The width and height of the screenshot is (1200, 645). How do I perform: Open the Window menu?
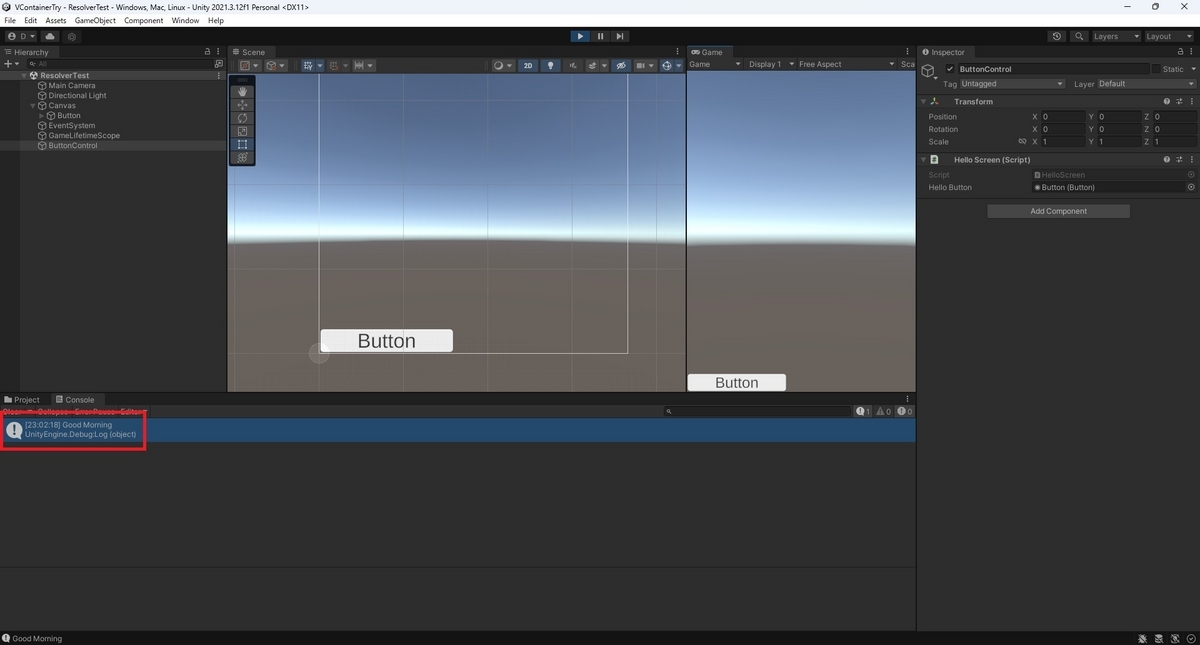[x=185, y=20]
